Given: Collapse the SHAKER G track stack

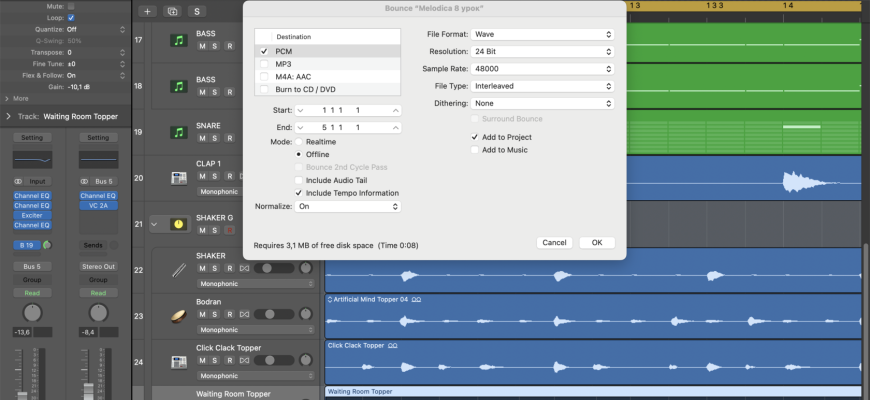Looking at the screenshot, I should 154,224.
